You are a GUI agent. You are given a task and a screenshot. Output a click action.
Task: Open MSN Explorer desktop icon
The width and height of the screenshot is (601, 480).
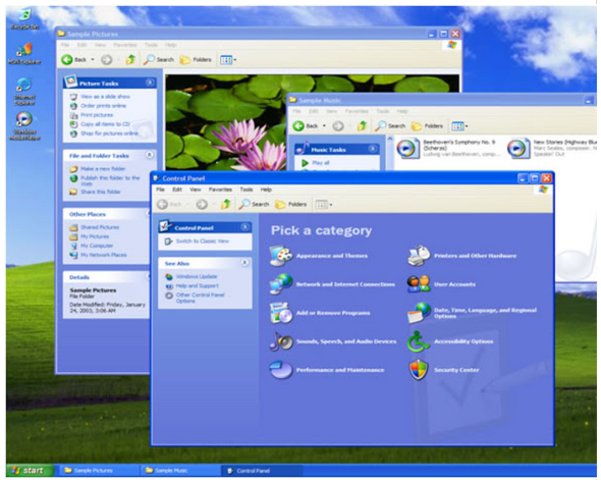tap(24, 54)
